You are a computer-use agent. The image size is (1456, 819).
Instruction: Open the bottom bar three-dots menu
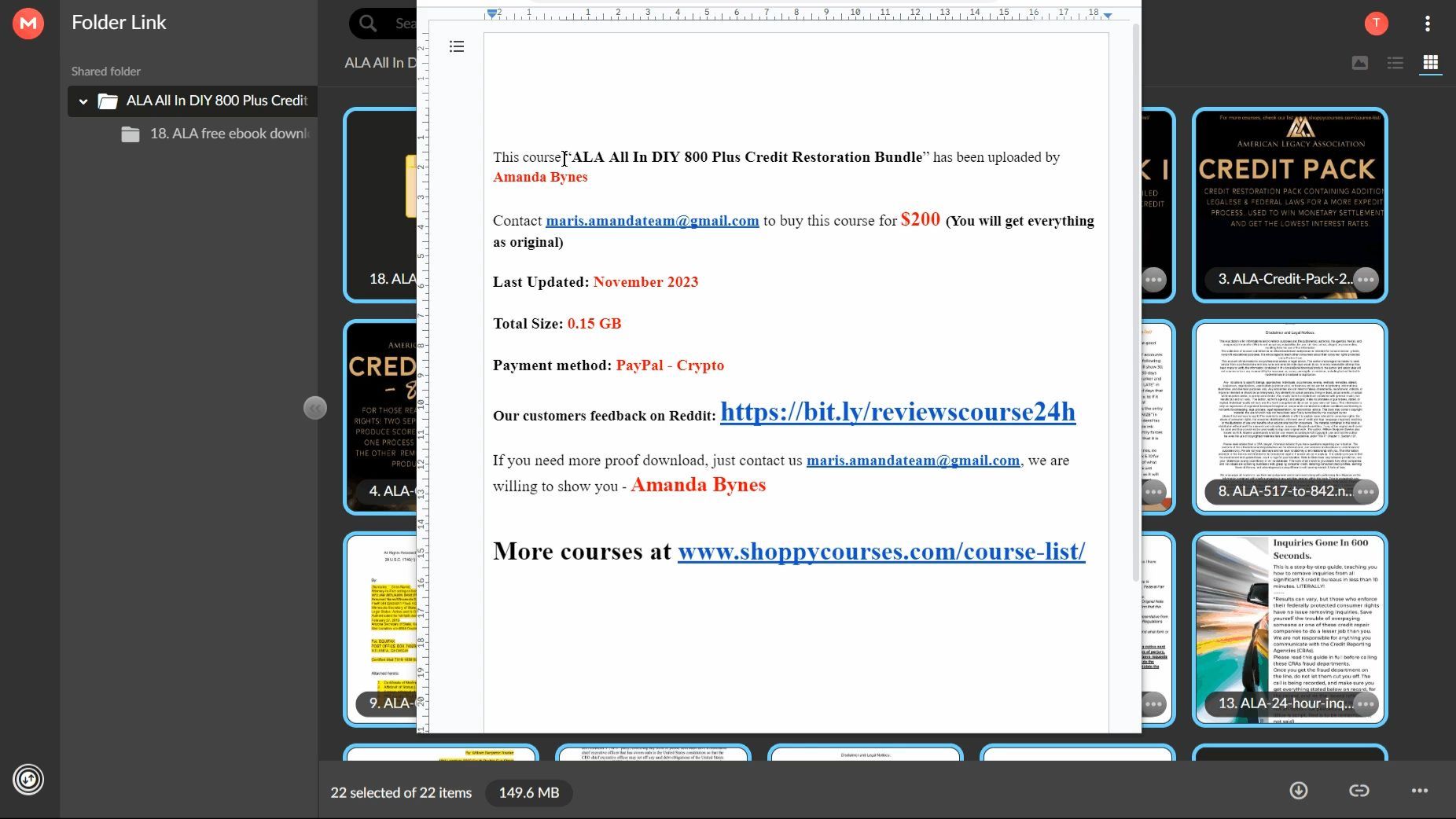[1420, 791]
